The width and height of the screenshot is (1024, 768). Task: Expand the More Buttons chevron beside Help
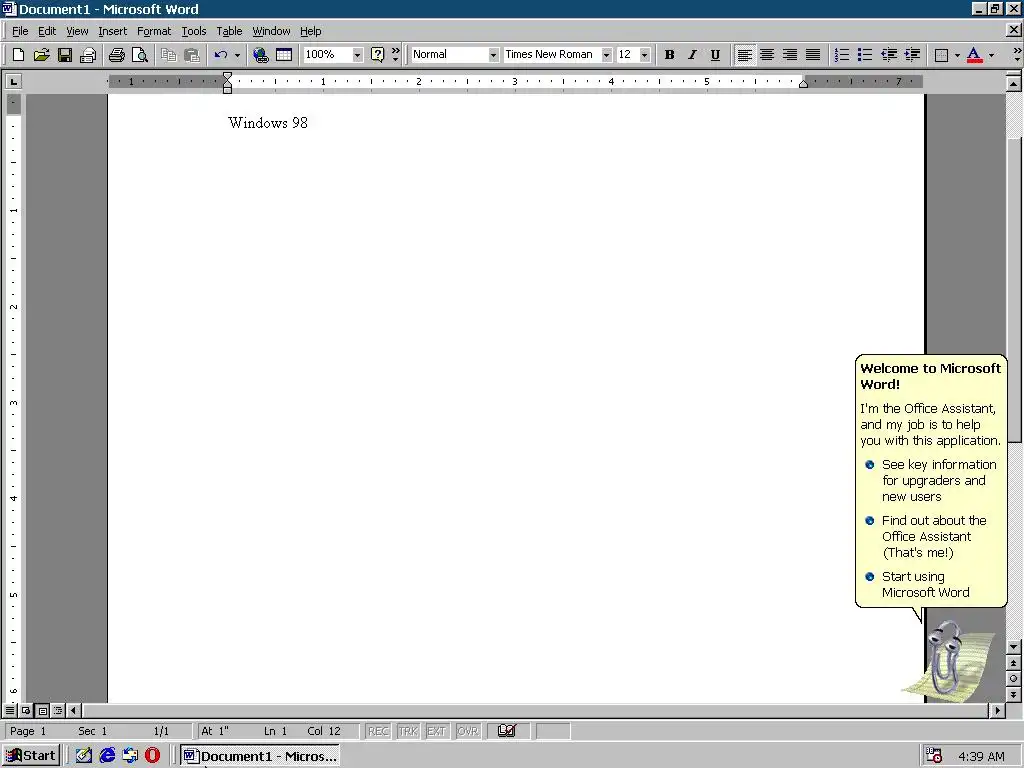[x=395, y=55]
